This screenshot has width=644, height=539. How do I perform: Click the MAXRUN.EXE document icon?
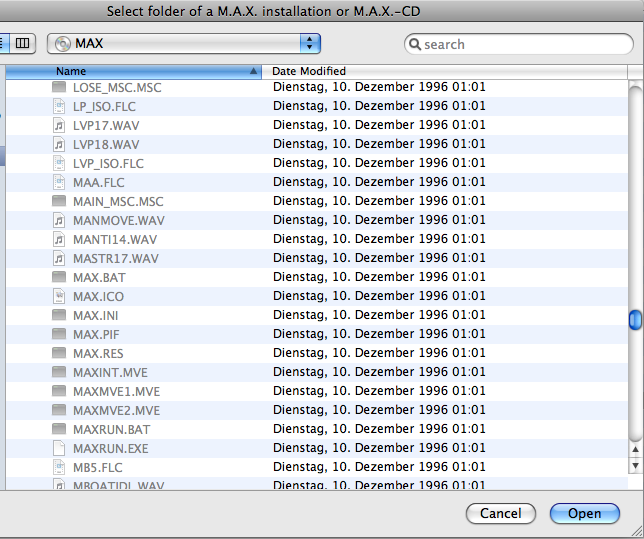pos(59,448)
